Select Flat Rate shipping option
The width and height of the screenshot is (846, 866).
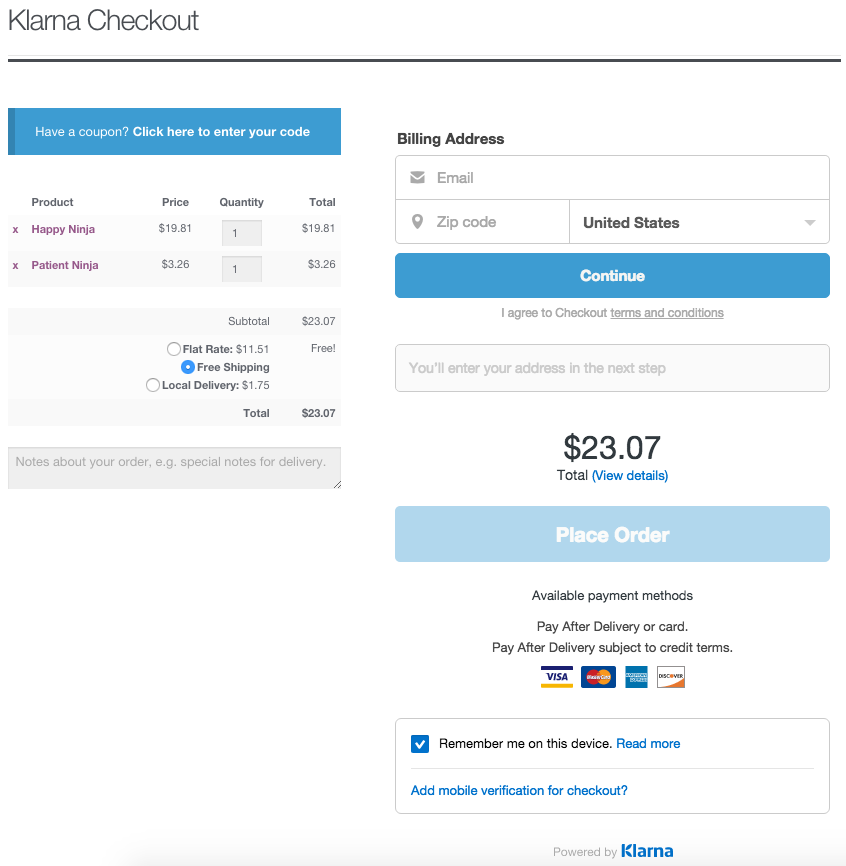pos(174,349)
